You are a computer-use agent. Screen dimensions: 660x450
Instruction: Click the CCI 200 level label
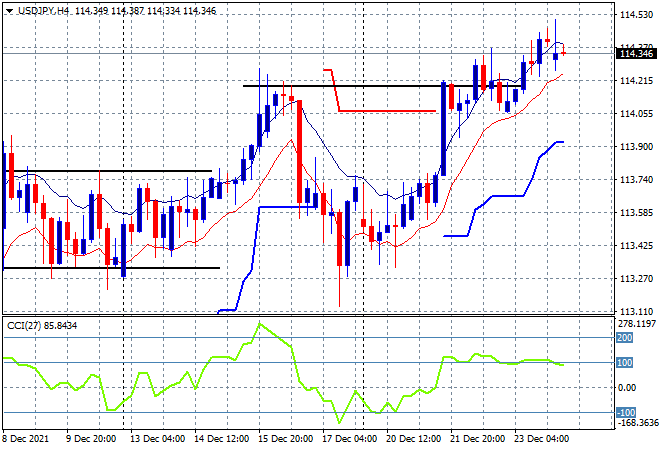[x=625, y=338]
